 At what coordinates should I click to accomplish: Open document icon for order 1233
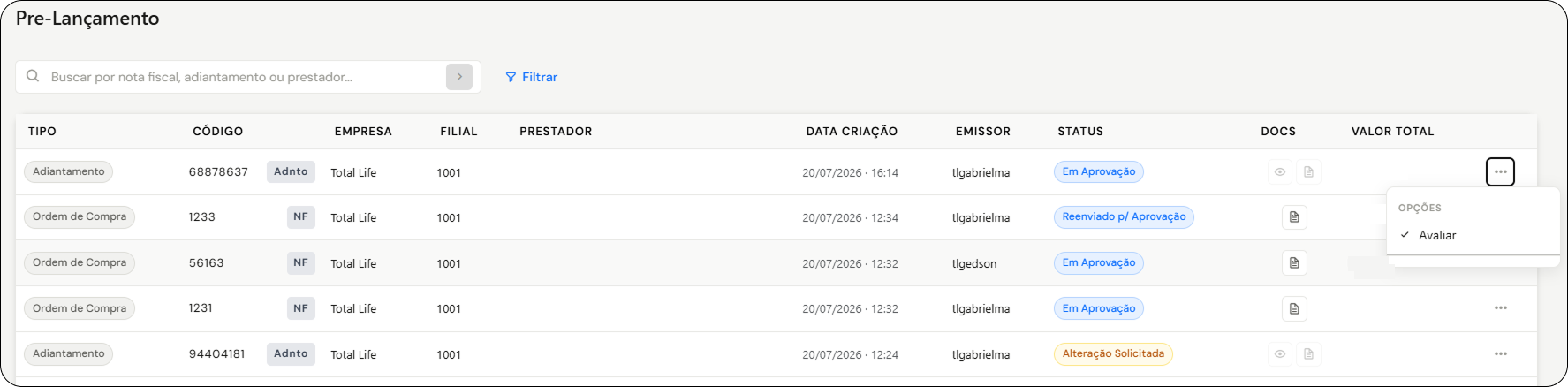tap(1294, 217)
